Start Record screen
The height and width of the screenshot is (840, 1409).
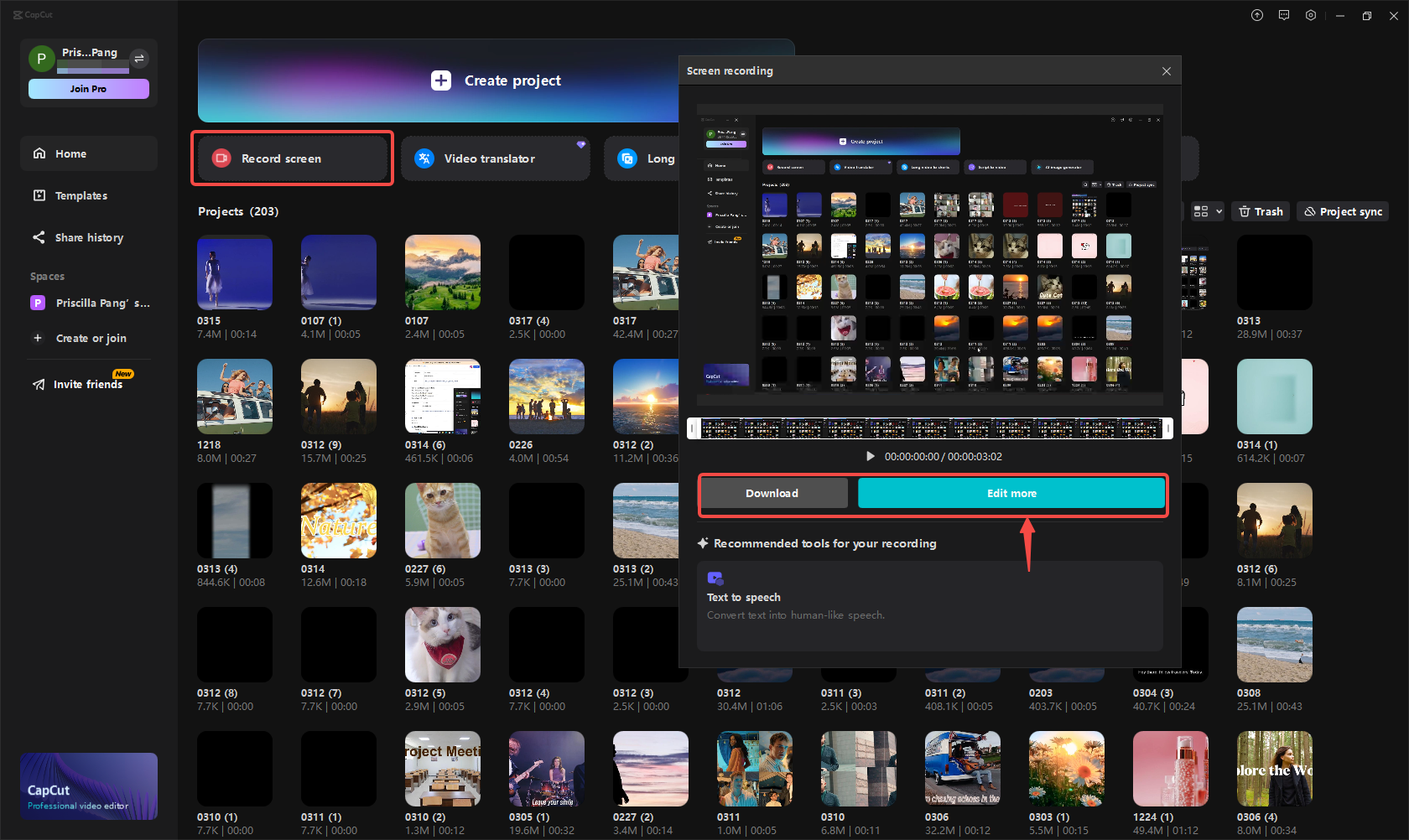coord(293,158)
